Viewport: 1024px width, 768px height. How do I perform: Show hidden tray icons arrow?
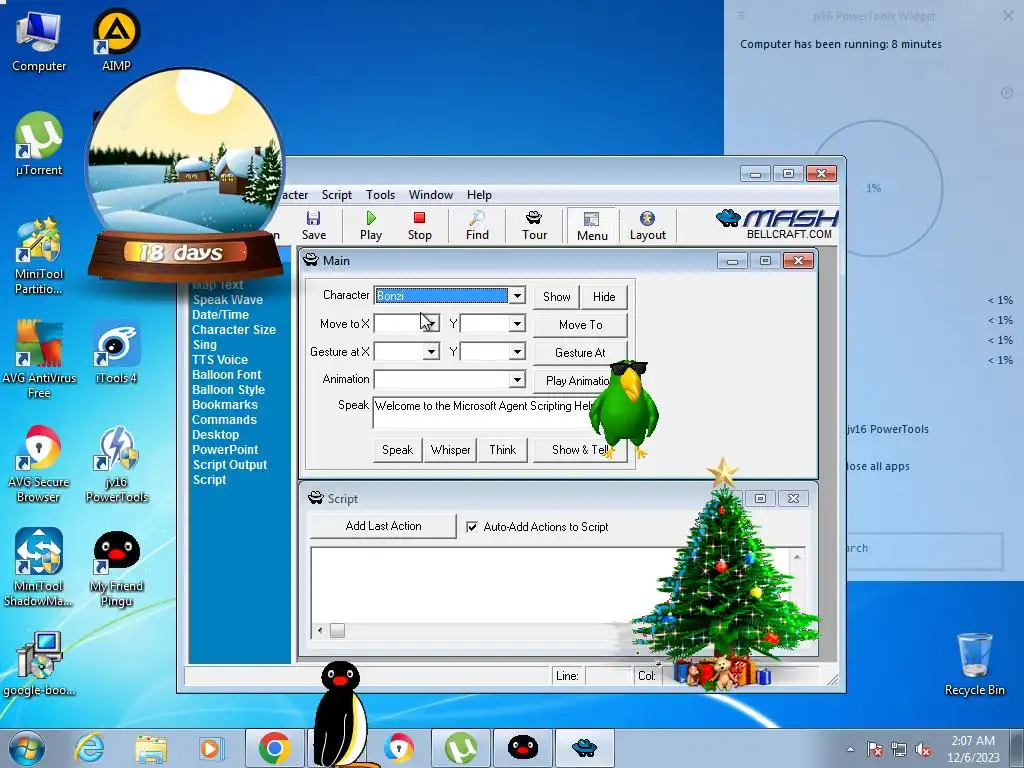click(850, 749)
